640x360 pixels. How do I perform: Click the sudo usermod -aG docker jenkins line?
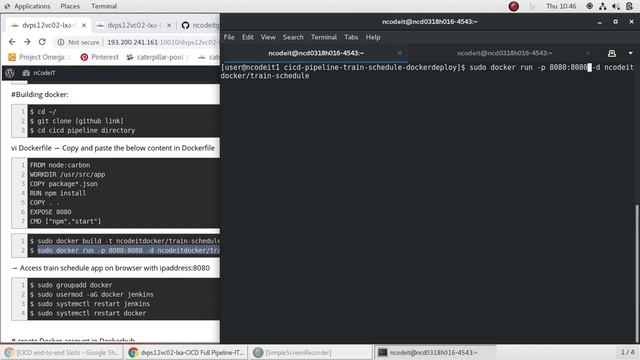pos(92,294)
